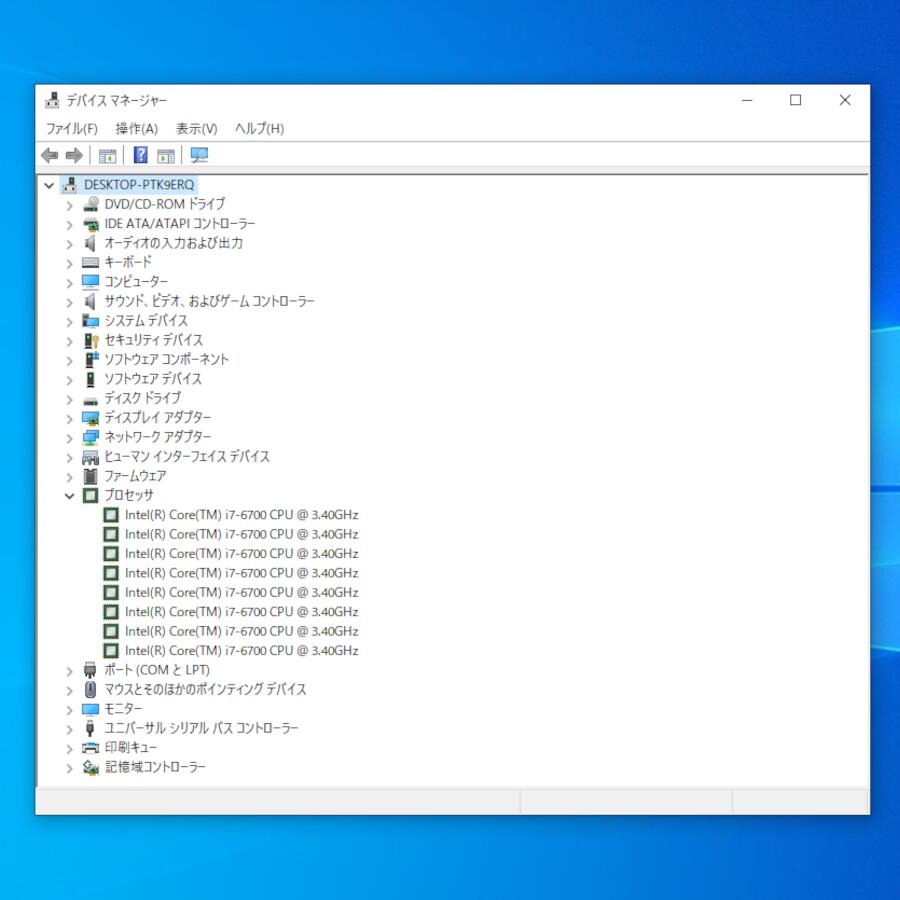Click the ファームウェア chip icon

point(91,476)
